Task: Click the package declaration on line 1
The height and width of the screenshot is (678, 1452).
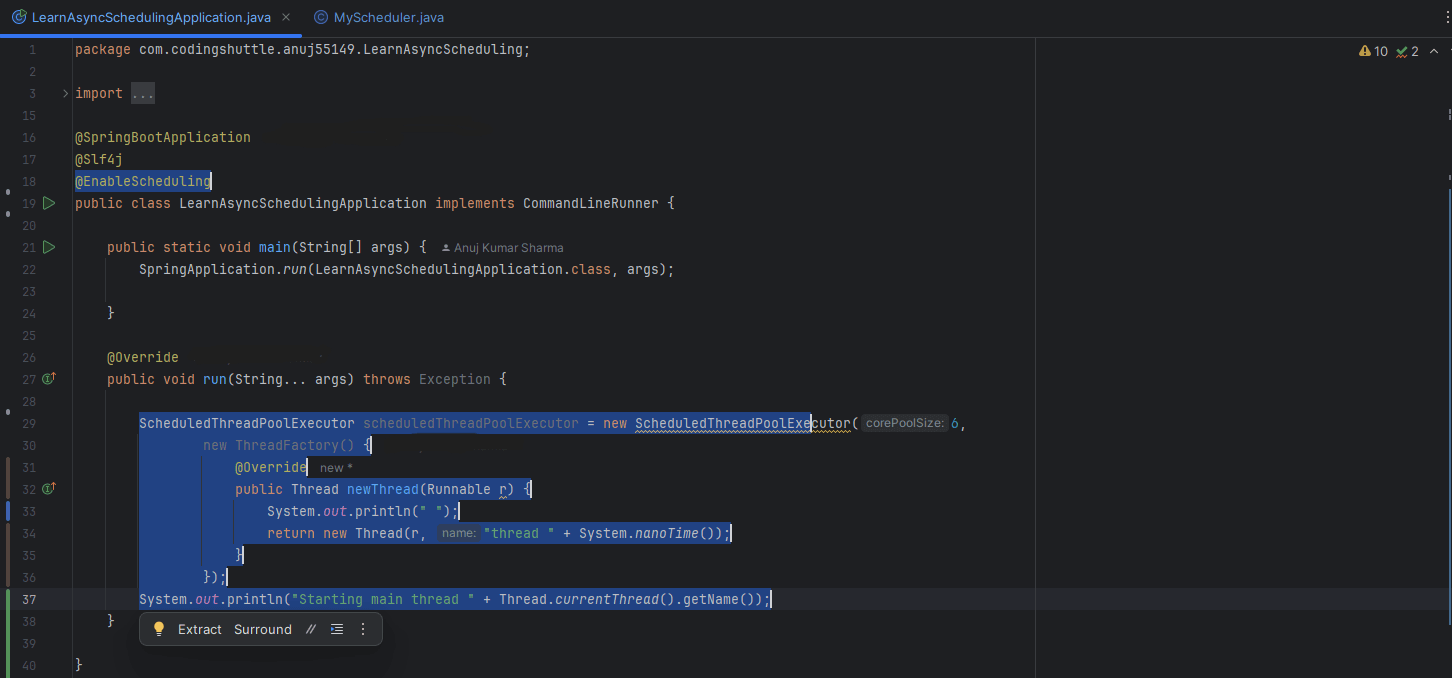Action: point(302,49)
